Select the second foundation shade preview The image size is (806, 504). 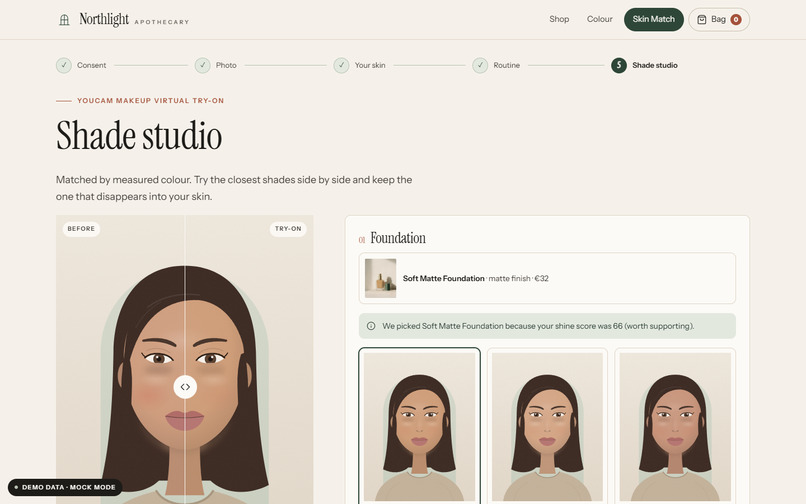[x=547, y=426]
